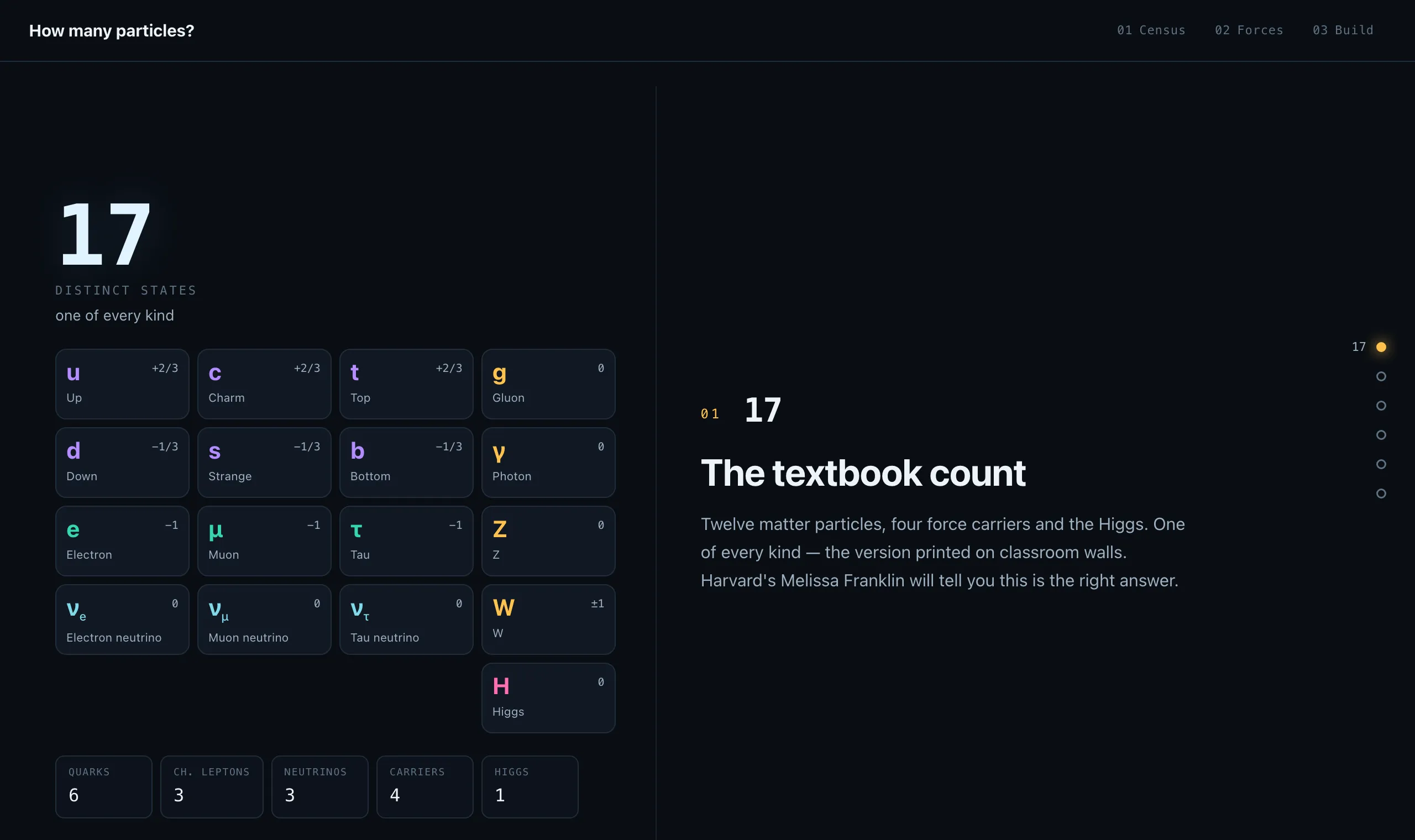Go to the third step dot
1415x840 pixels.
click(x=1381, y=406)
